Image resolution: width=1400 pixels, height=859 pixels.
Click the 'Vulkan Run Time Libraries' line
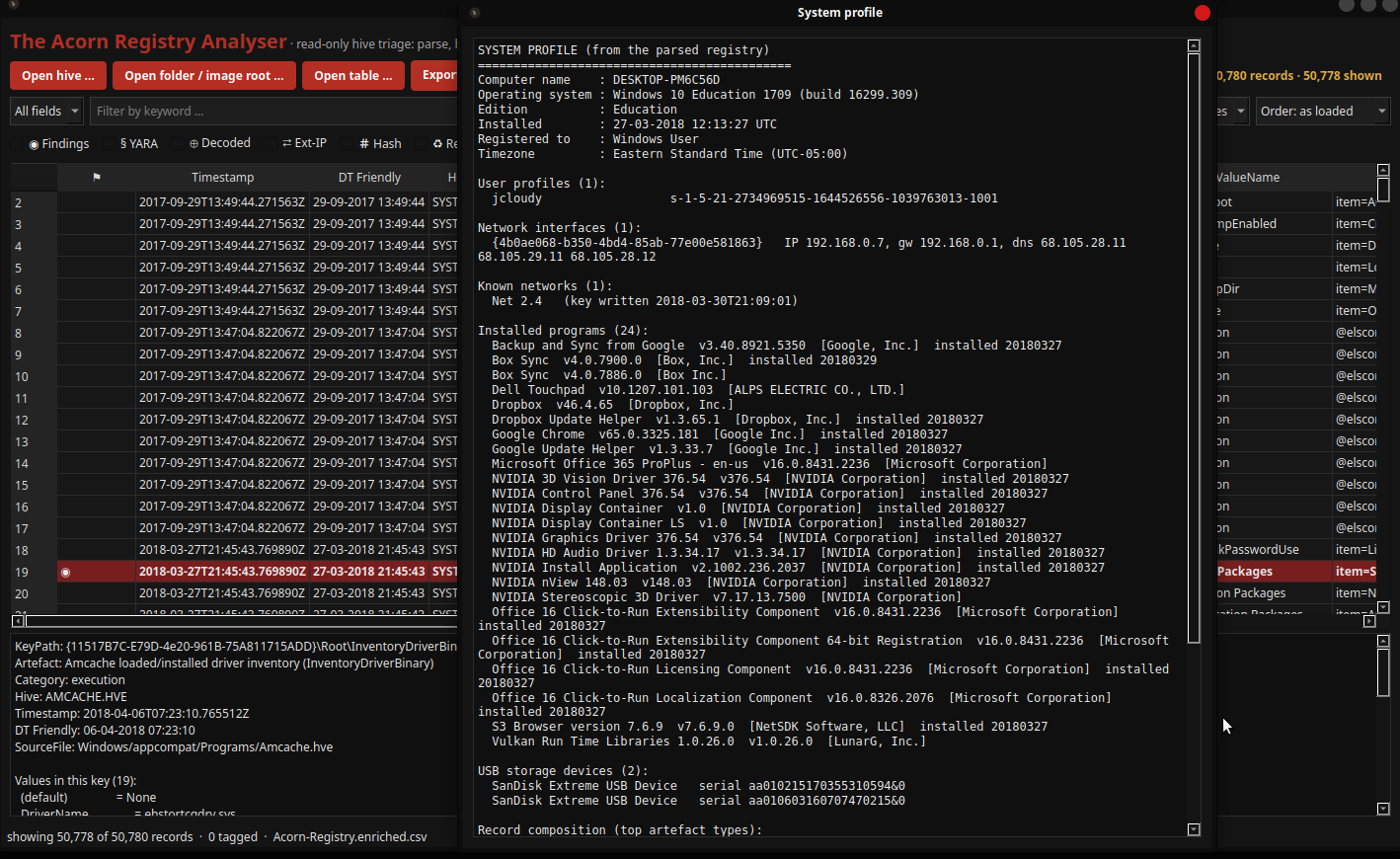tap(709, 742)
